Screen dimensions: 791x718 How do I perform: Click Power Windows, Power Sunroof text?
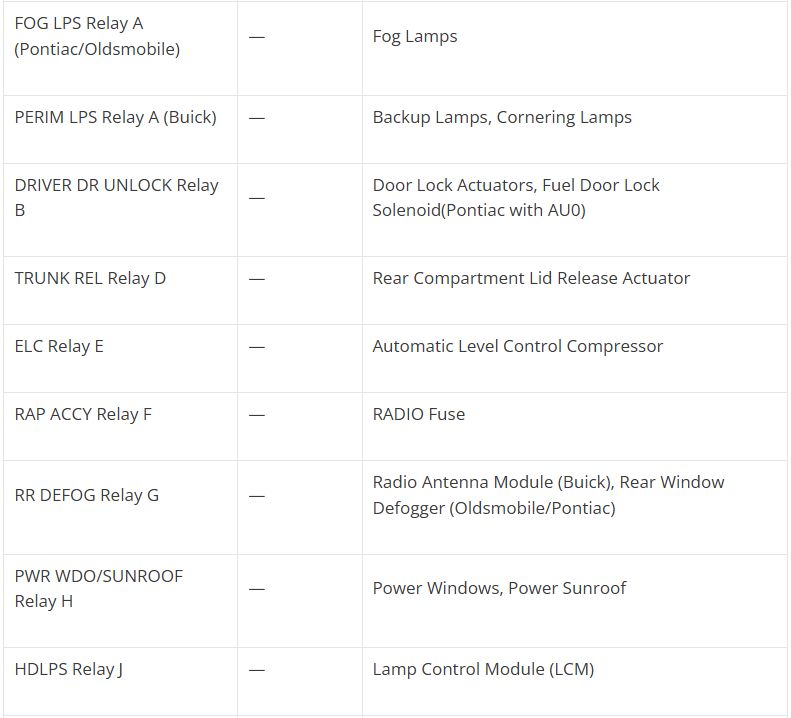(x=499, y=588)
